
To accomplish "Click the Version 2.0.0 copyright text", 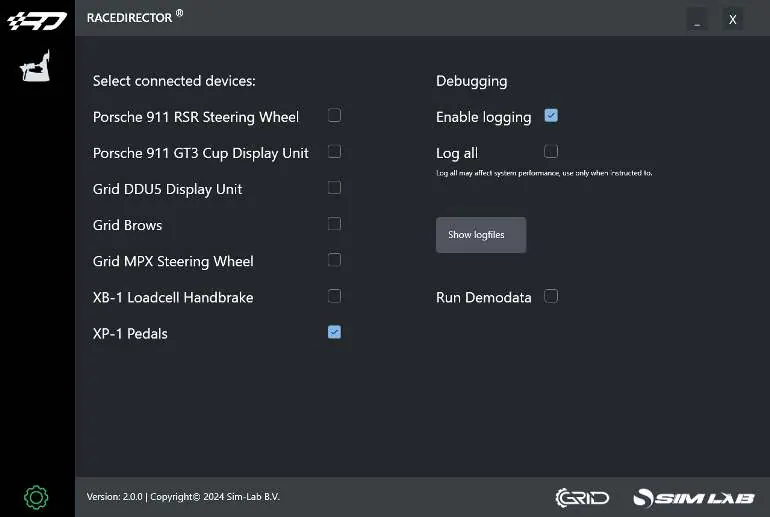I will 183,497.
